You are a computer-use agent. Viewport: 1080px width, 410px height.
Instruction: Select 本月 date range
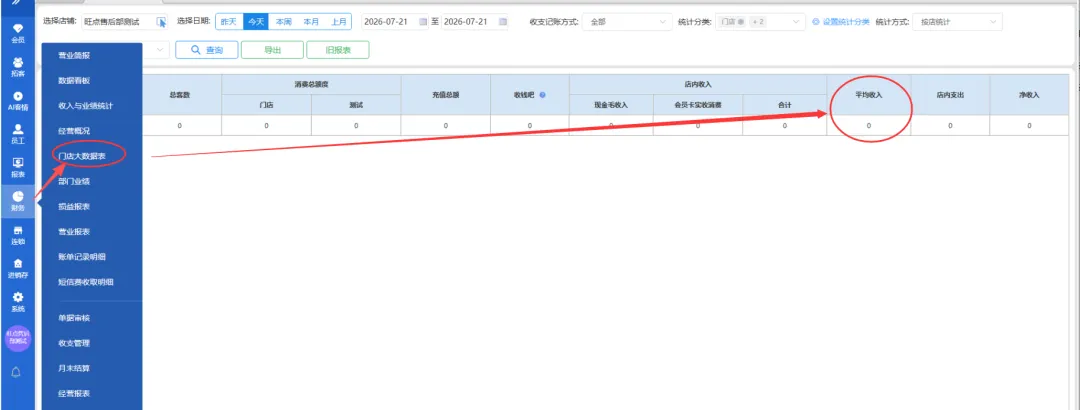(x=311, y=22)
